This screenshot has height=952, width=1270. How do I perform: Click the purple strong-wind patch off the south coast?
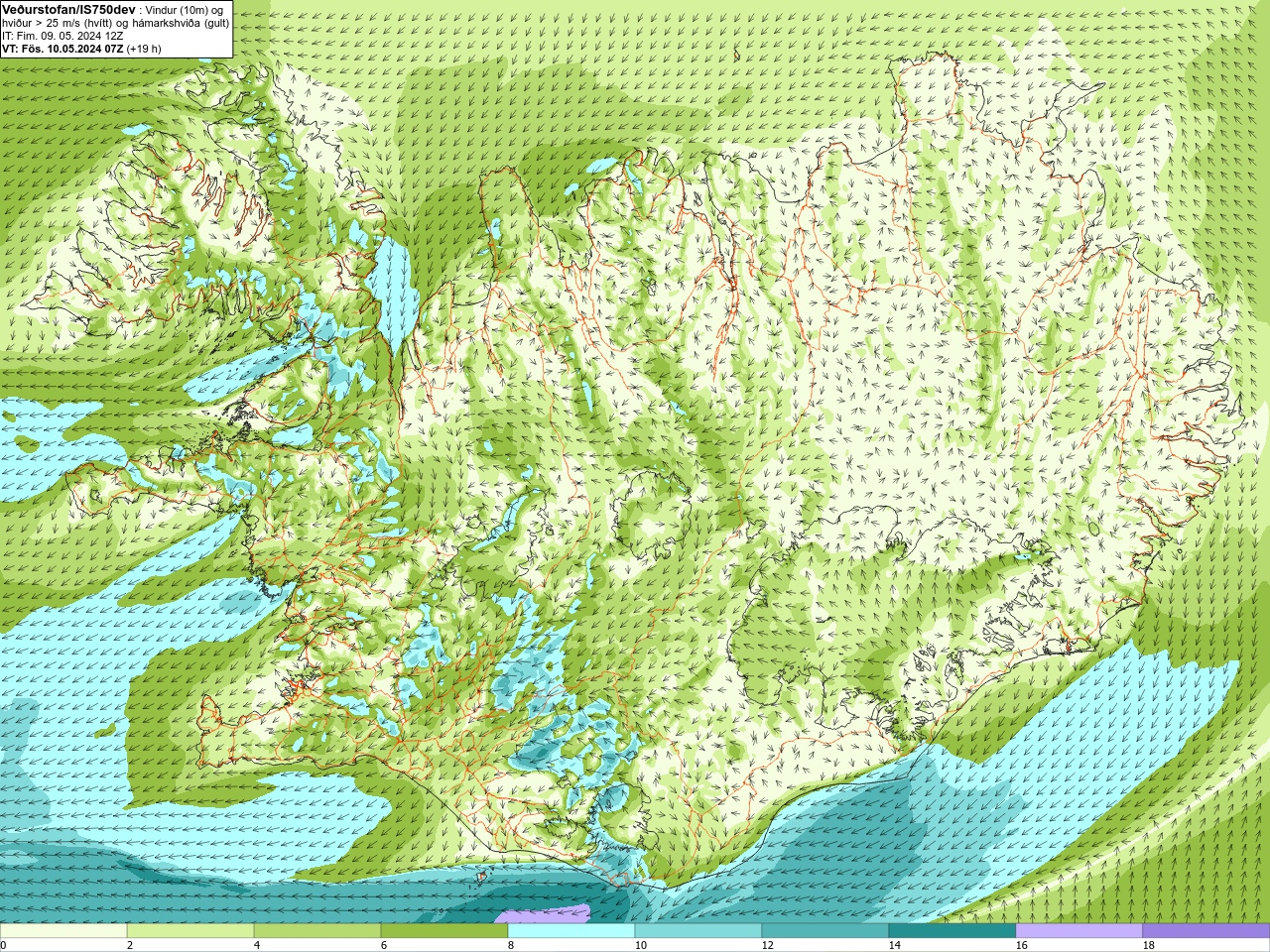[541, 914]
